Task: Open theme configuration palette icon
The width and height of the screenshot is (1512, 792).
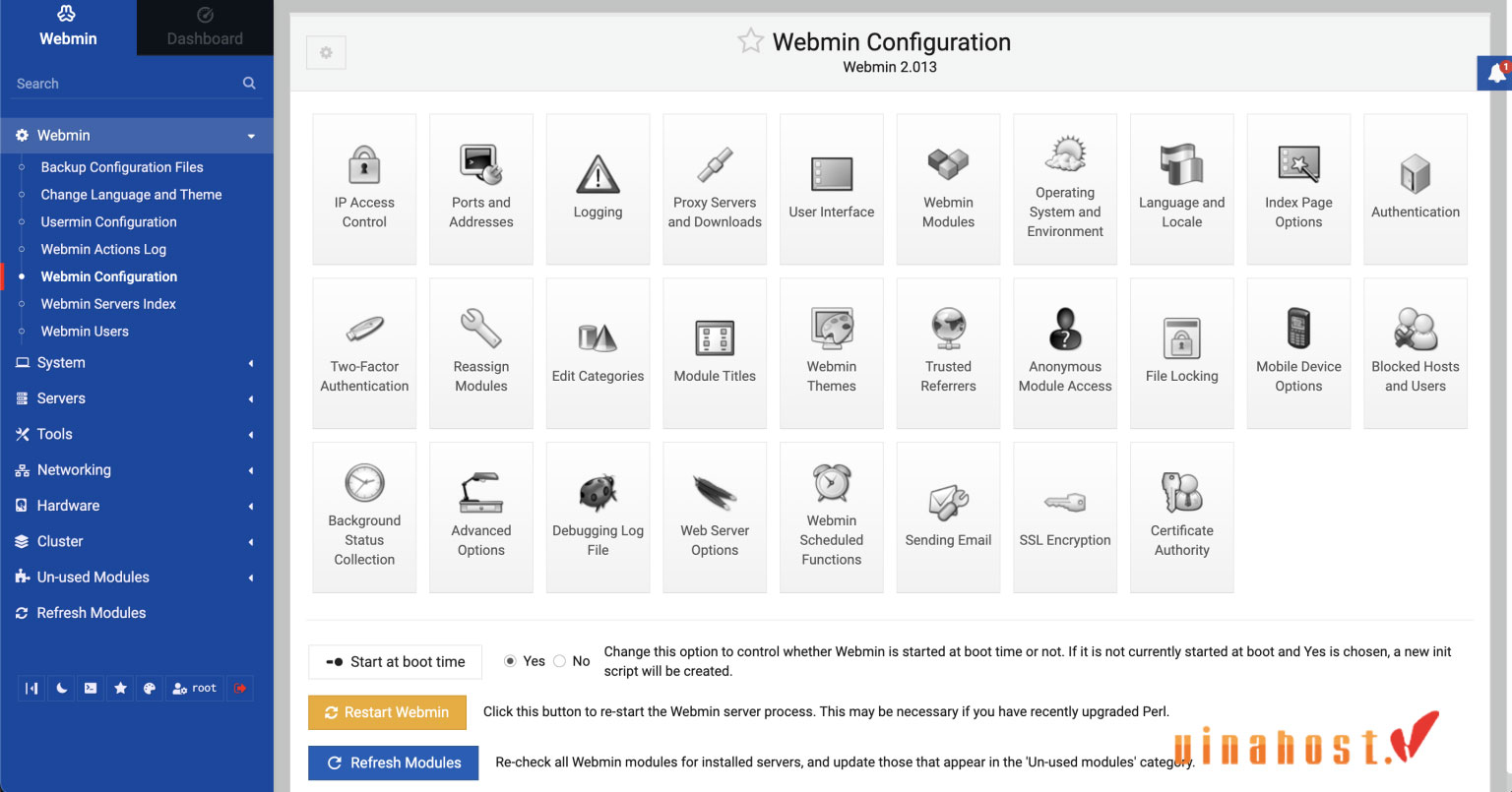Action: pos(150,689)
